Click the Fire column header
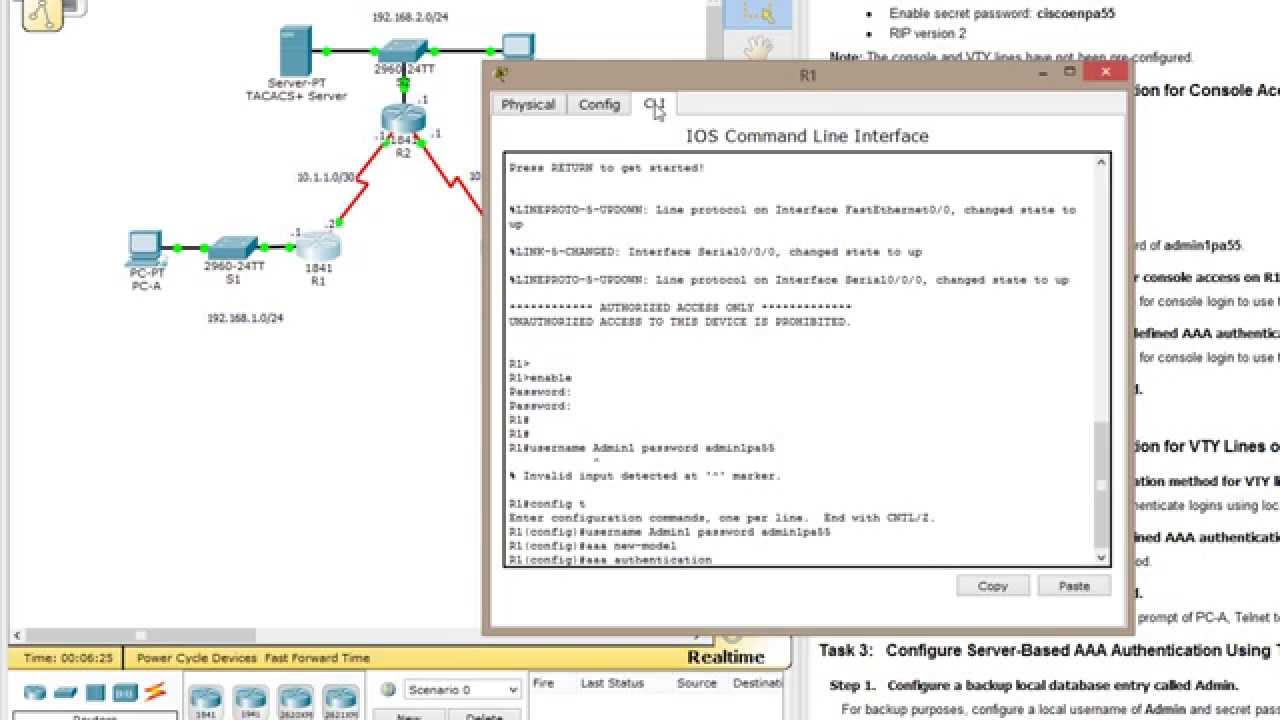 [x=543, y=683]
